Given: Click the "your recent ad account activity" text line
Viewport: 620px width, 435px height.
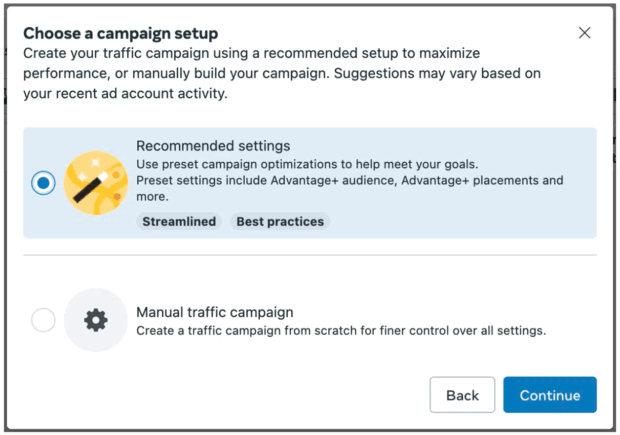Looking at the screenshot, I should pyautogui.click(x=125, y=94).
